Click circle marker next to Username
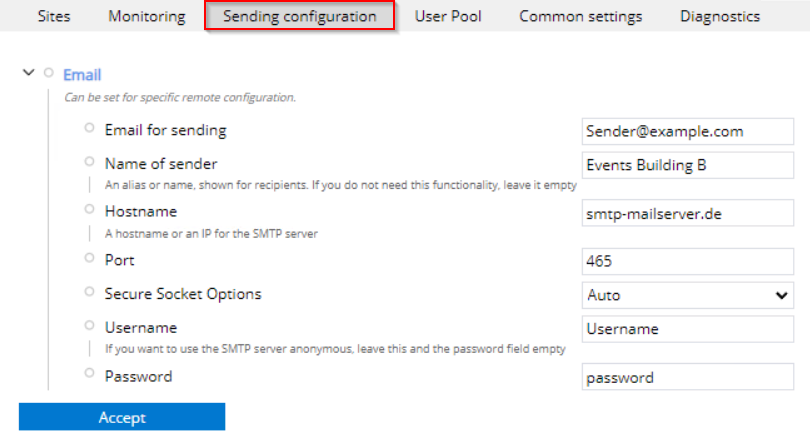The image size is (810, 437). click(90, 325)
